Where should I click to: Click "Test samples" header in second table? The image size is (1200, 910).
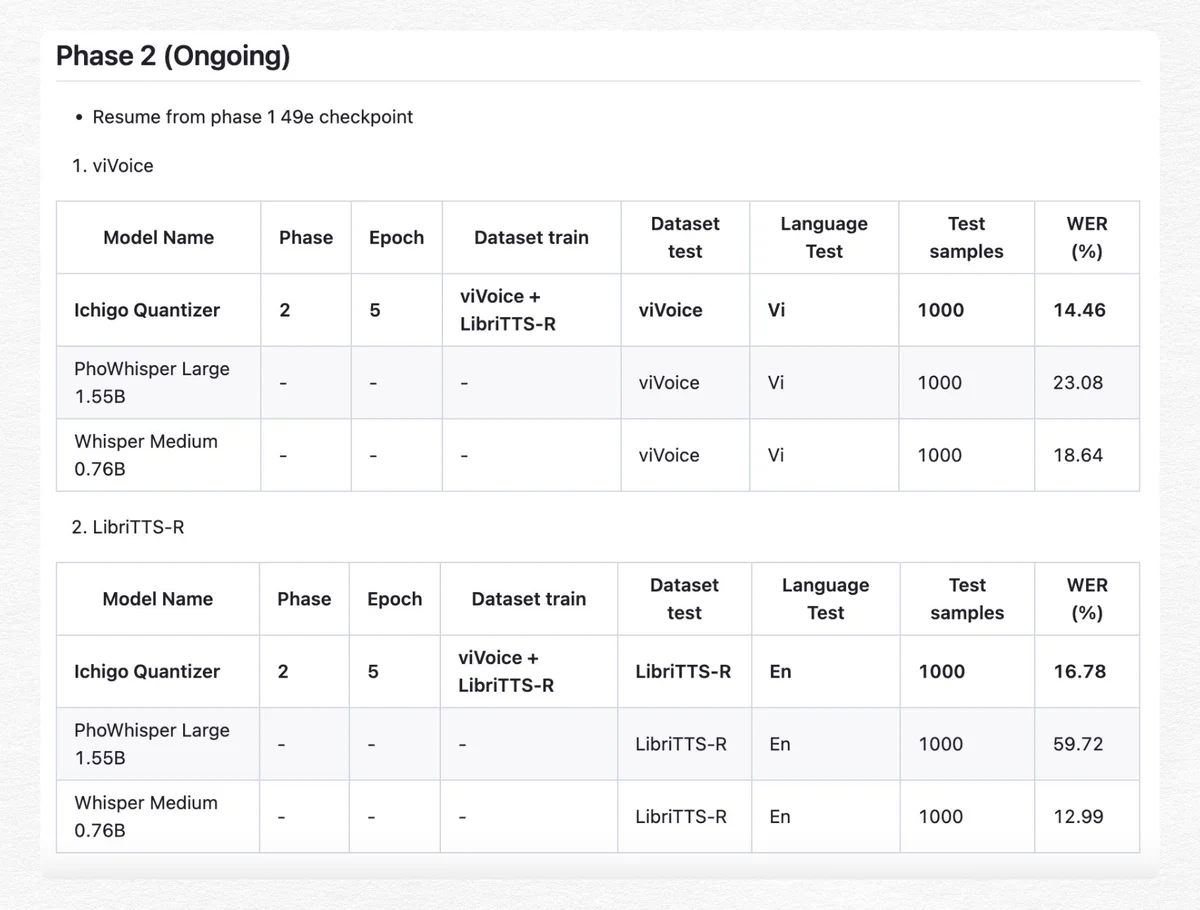click(967, 599)
